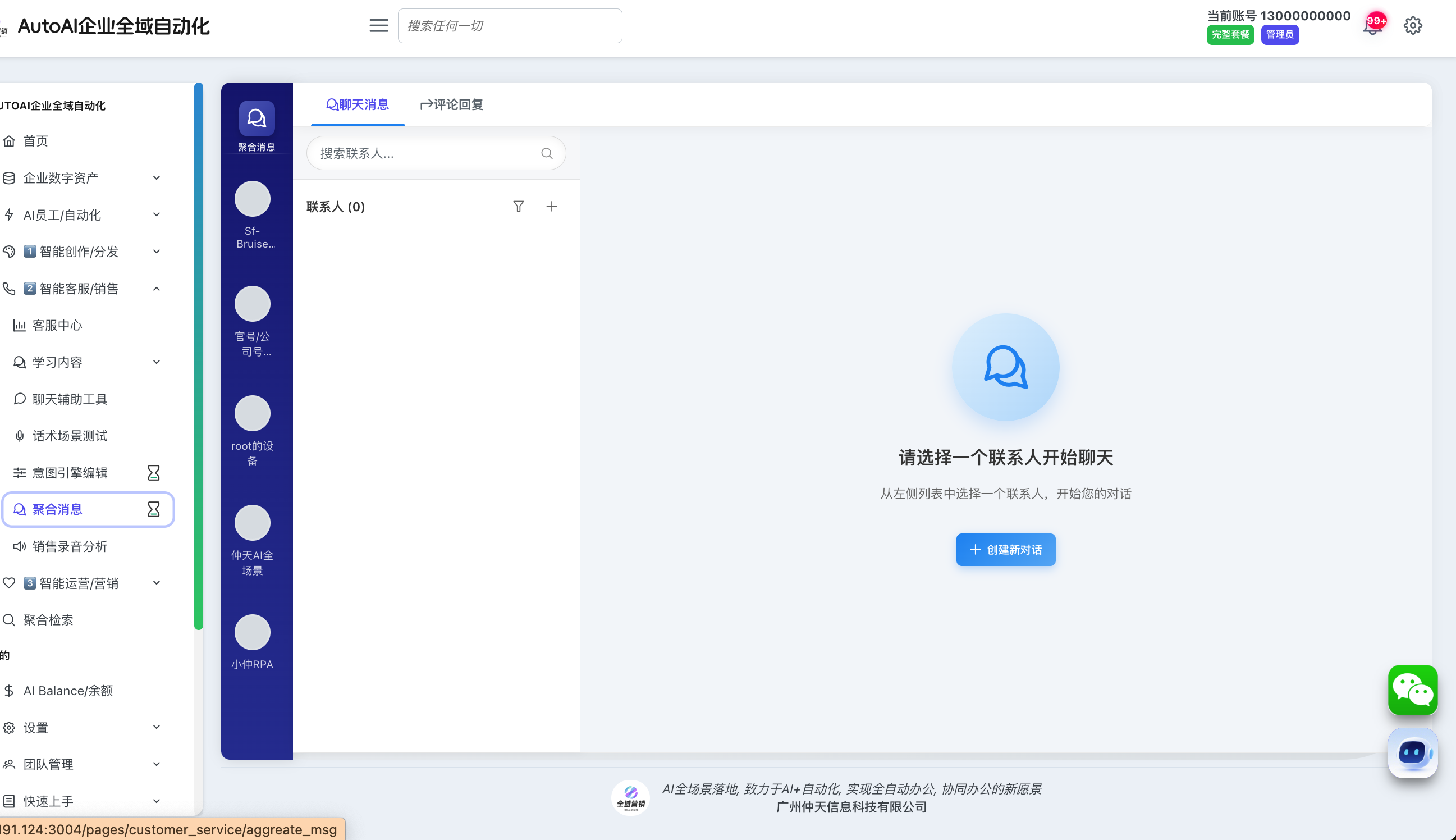
Task: Select the 聚合消息 icon in blue panel
Action: pyautogui.click(x=257, y=119)
